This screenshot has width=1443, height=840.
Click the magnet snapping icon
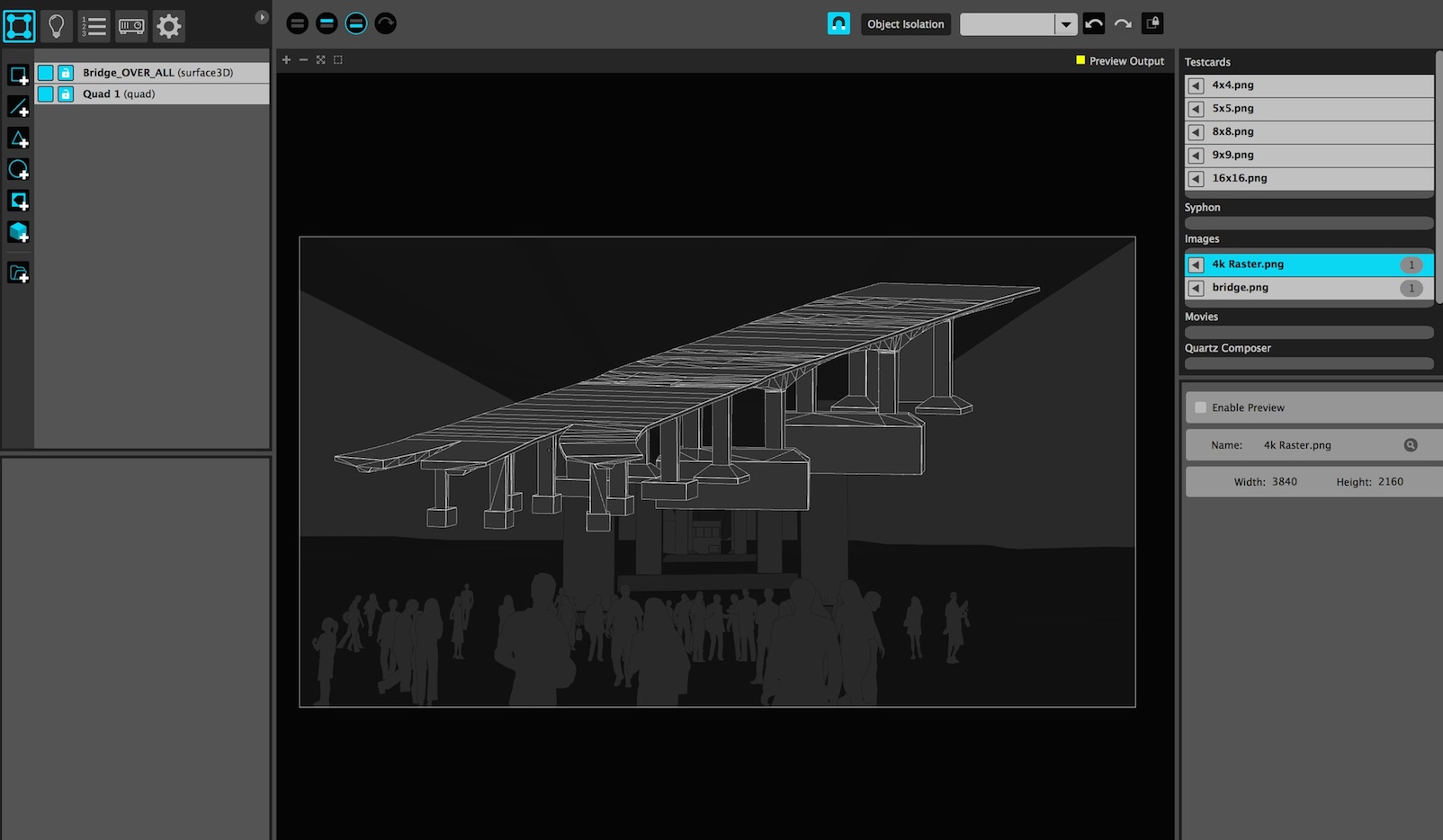(838, 24)
